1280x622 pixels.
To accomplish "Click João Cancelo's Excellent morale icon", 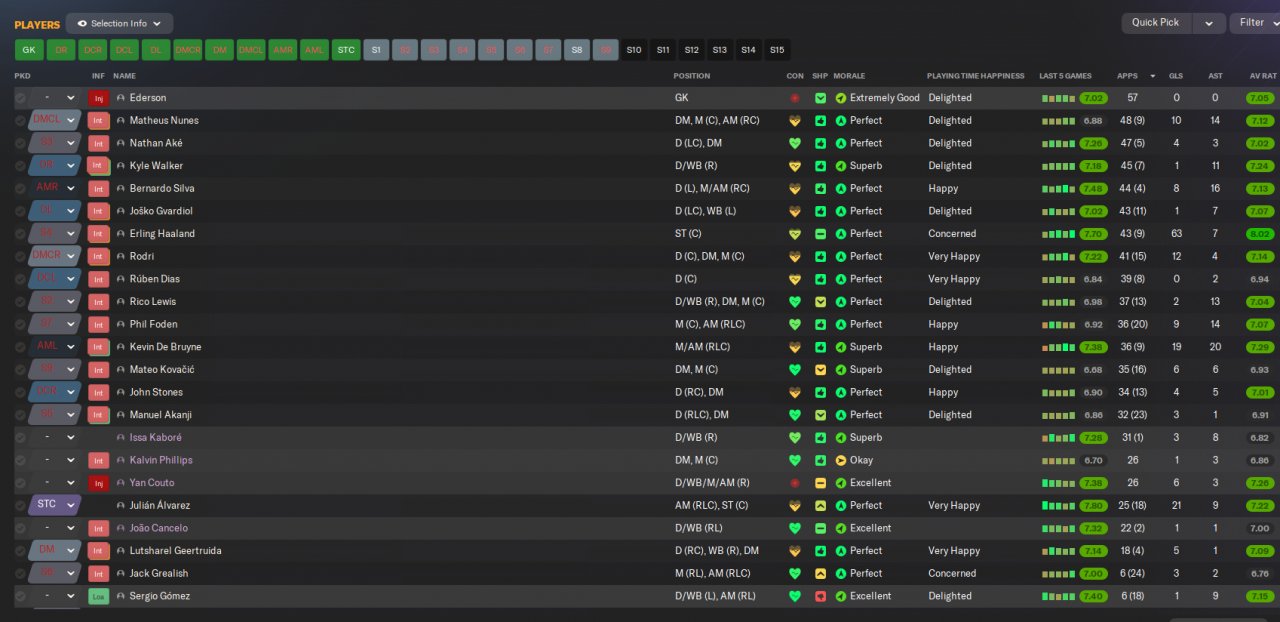I will point(841,528).
